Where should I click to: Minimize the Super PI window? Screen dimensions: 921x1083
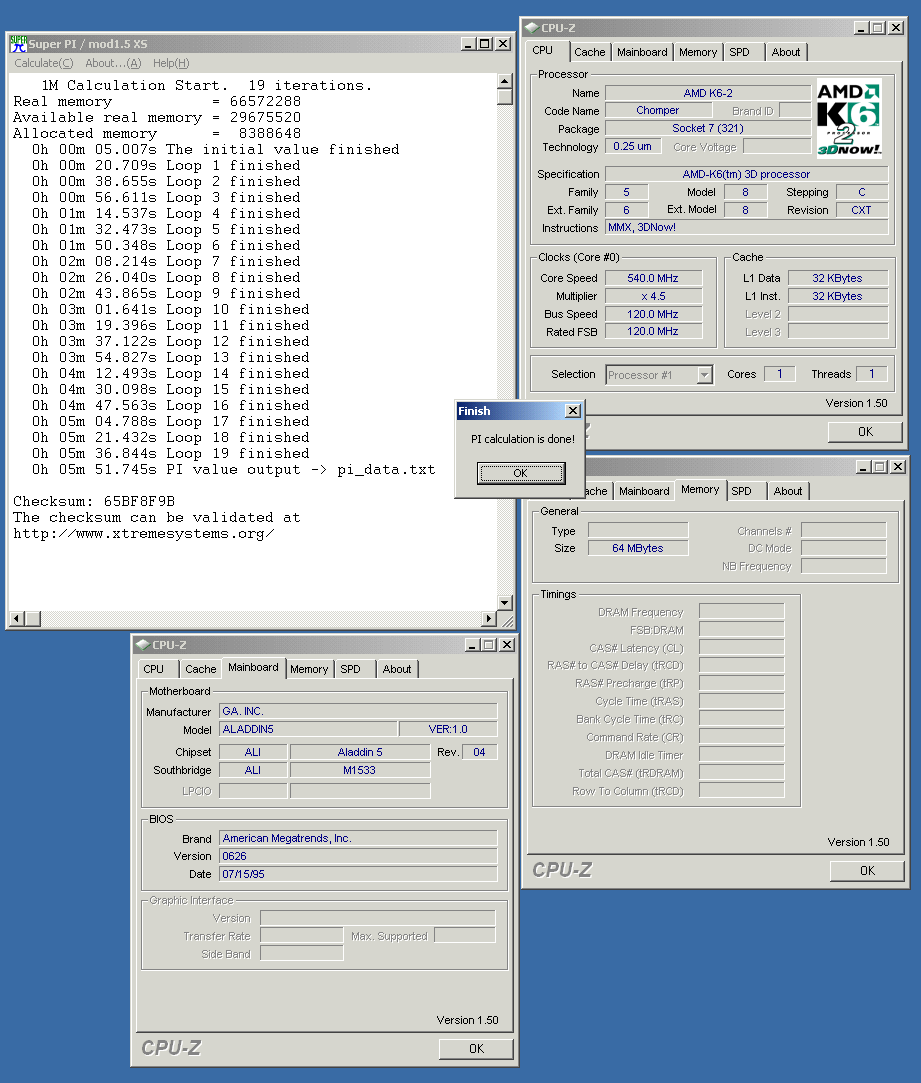(x=468, y=44)
